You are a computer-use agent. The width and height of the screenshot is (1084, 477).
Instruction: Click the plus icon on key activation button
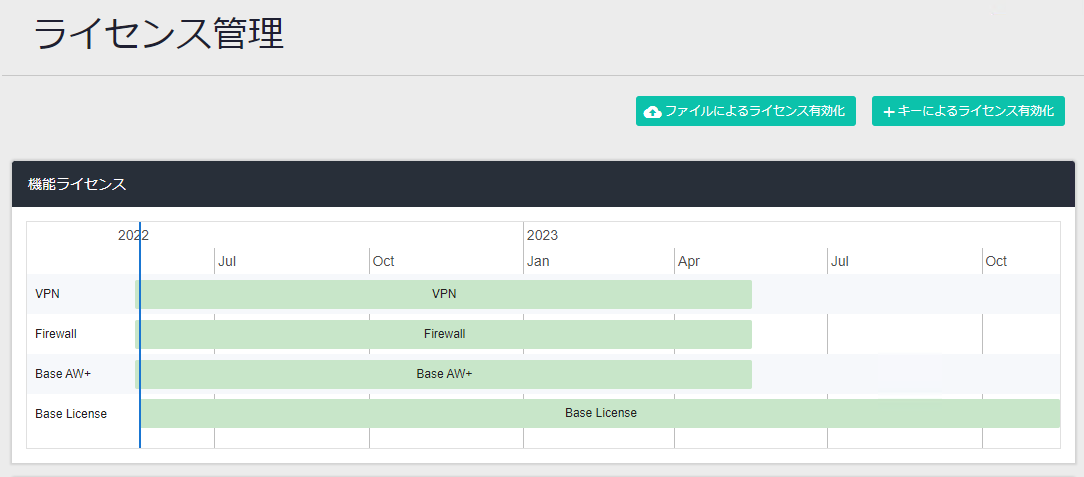point(889,112)
